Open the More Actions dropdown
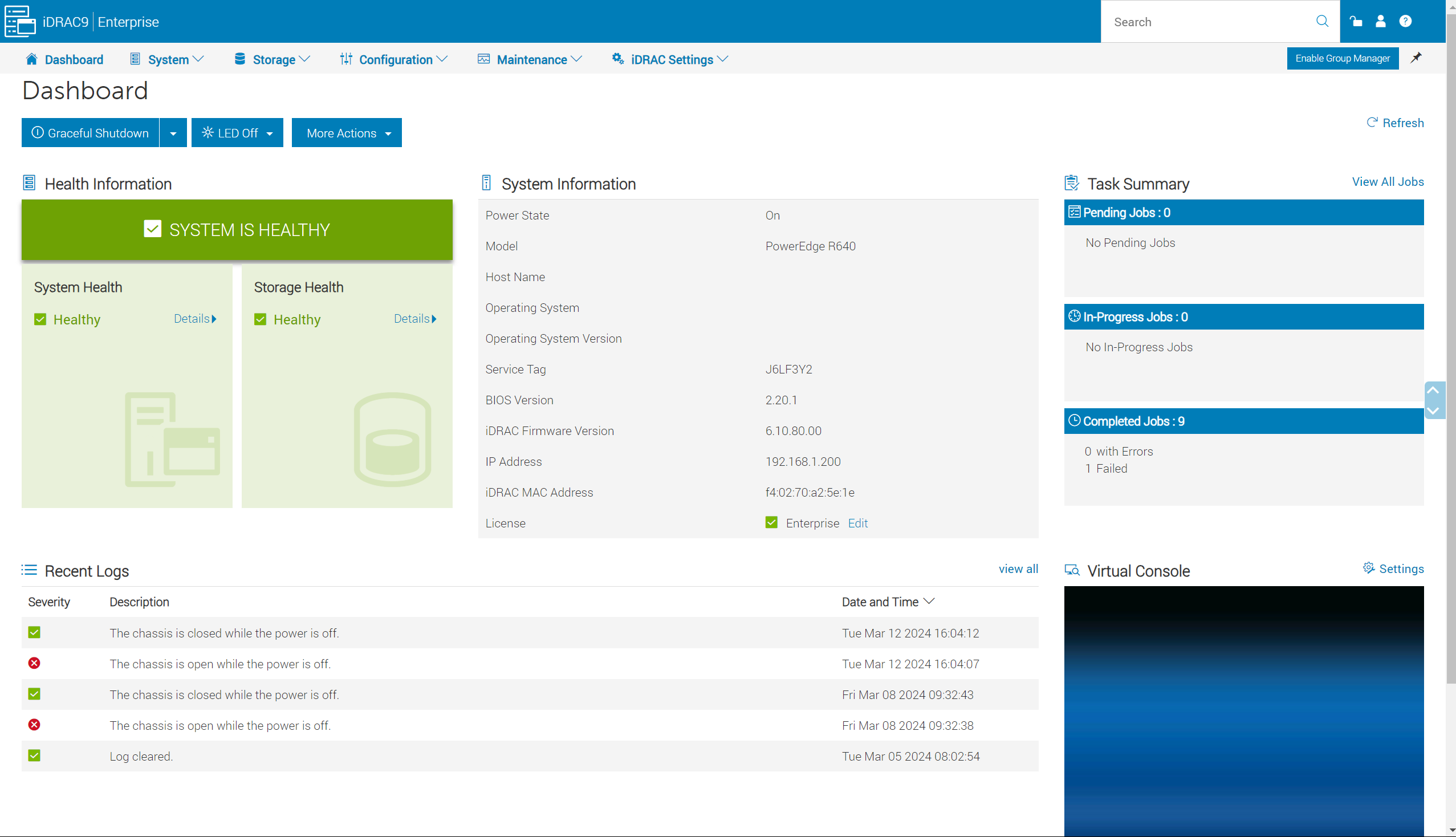The height and width of the screenshot is (837, 1456). coord(347,133)
